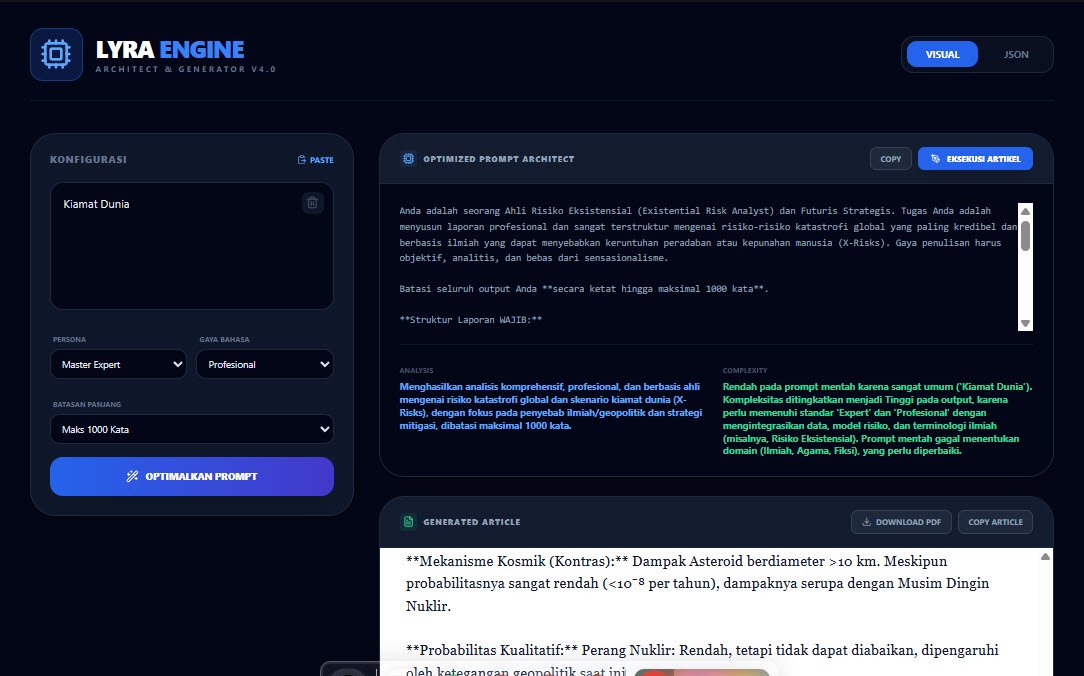Click the Lyra Engine chip logo icon
The height and width of the screenshot is (676, 1084).
[56, 54]
